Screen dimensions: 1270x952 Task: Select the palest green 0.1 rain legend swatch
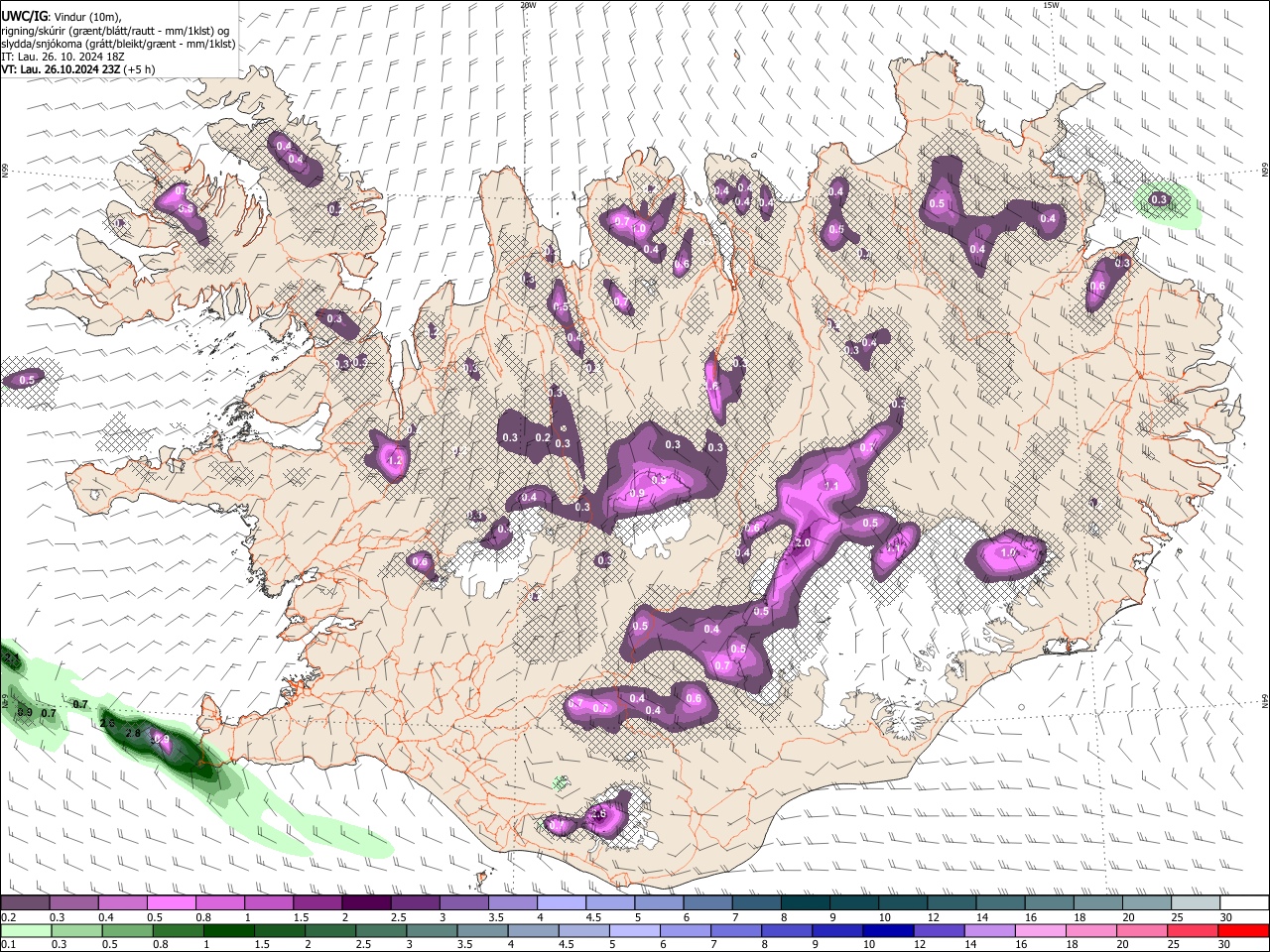pos(25,930)
